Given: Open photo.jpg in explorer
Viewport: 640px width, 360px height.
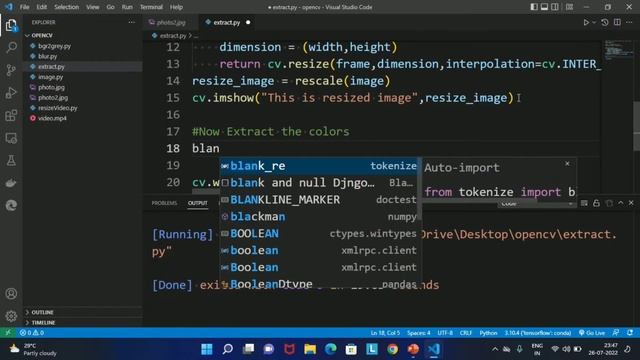Looking at the screenshot, I should [x=51, y=87].
